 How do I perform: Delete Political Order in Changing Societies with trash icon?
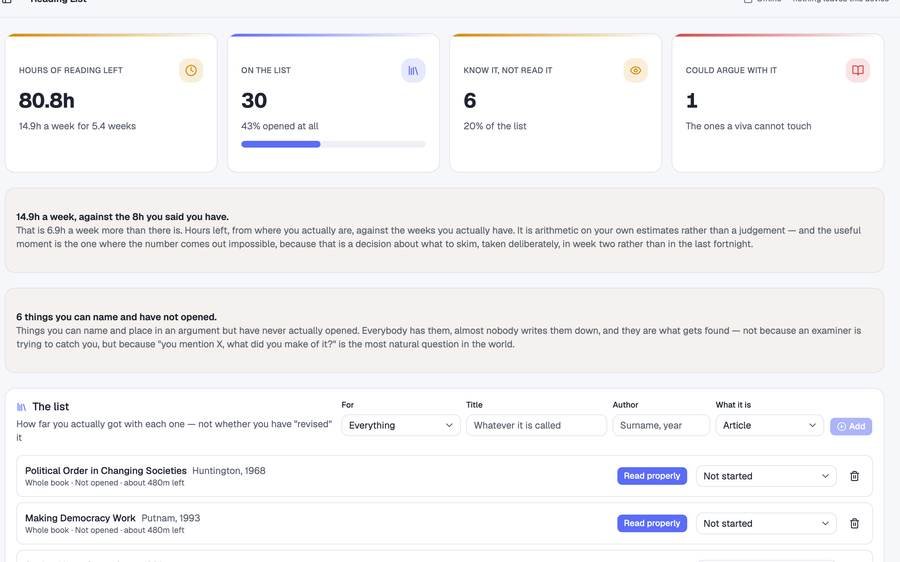click(854, 476)
